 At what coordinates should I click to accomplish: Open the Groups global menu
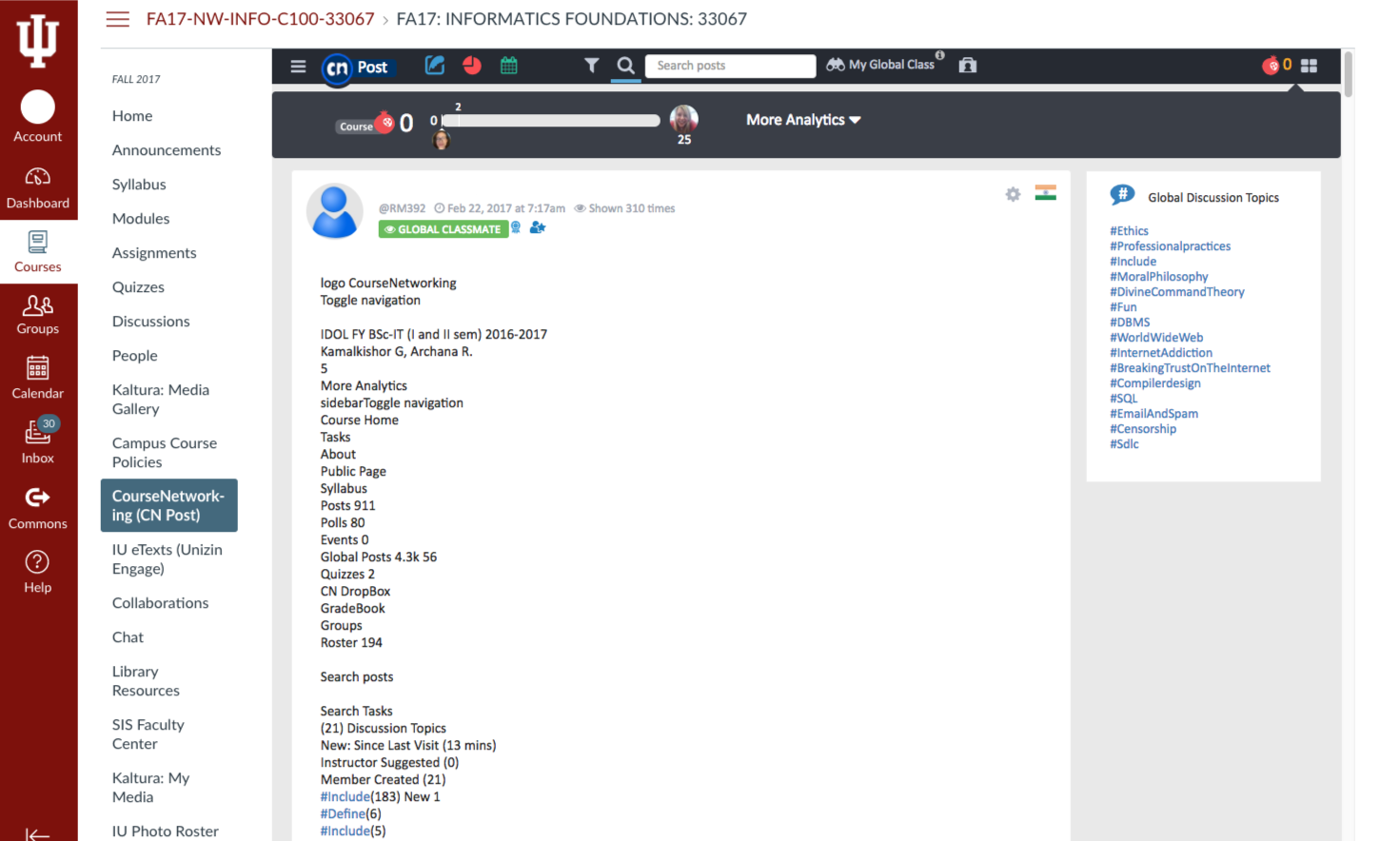[x=38, y=315]
